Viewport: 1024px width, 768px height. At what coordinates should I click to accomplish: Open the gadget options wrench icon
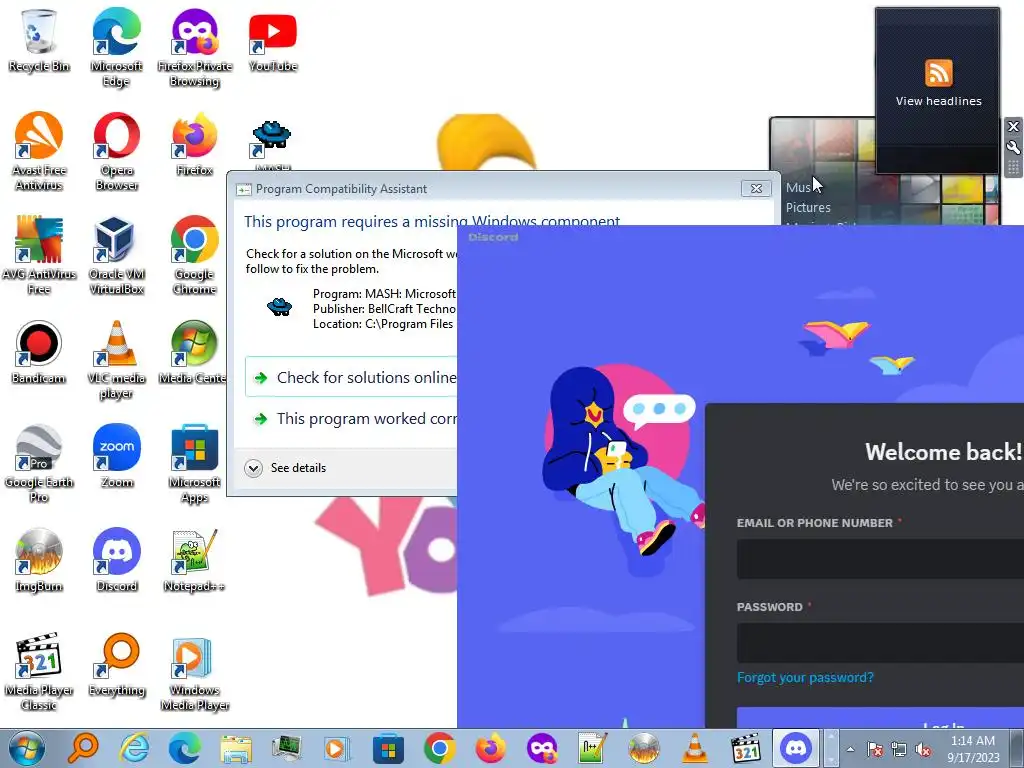[x=1013, y=147]
